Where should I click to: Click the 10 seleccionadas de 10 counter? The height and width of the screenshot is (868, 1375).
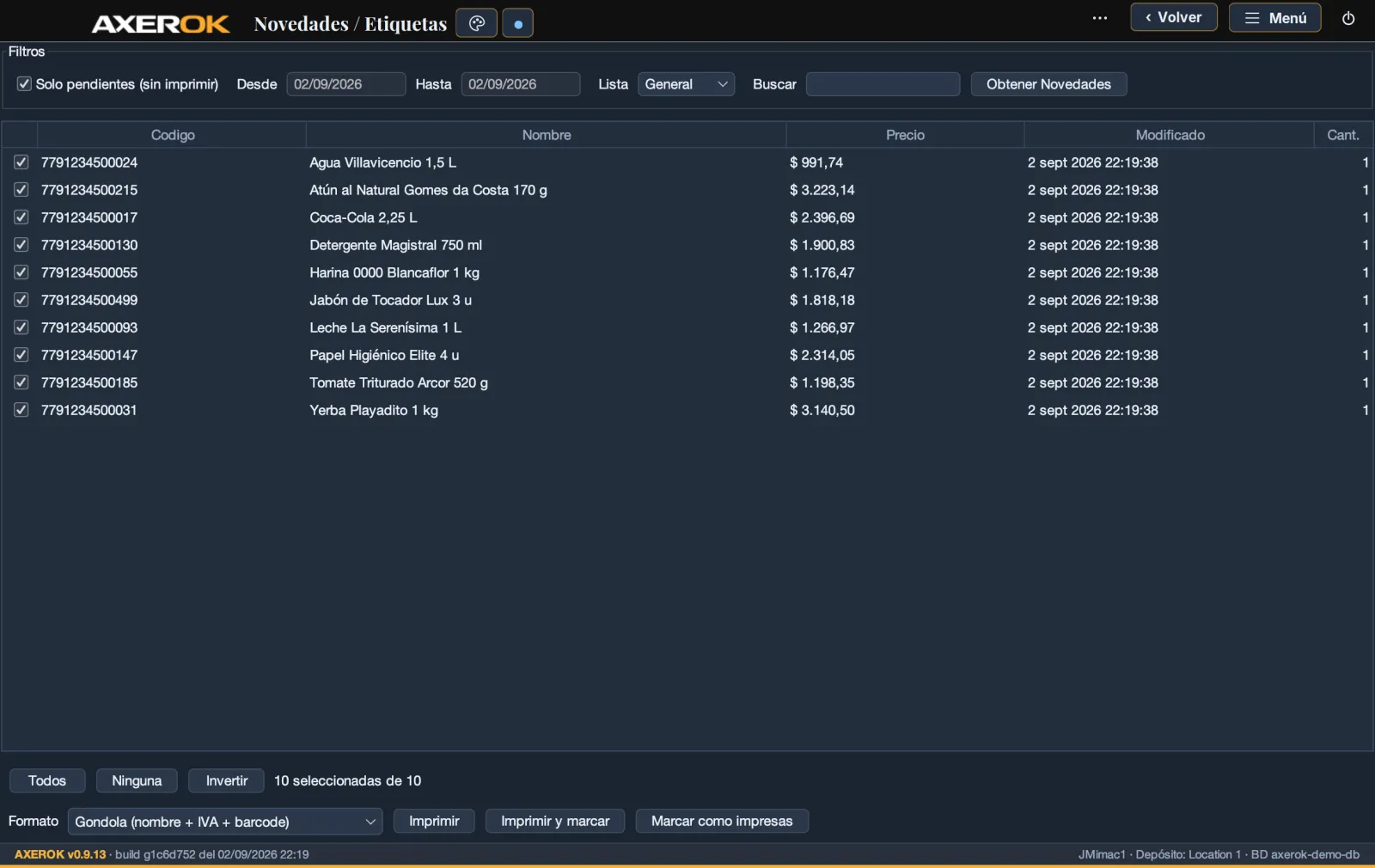pos(347,780)
